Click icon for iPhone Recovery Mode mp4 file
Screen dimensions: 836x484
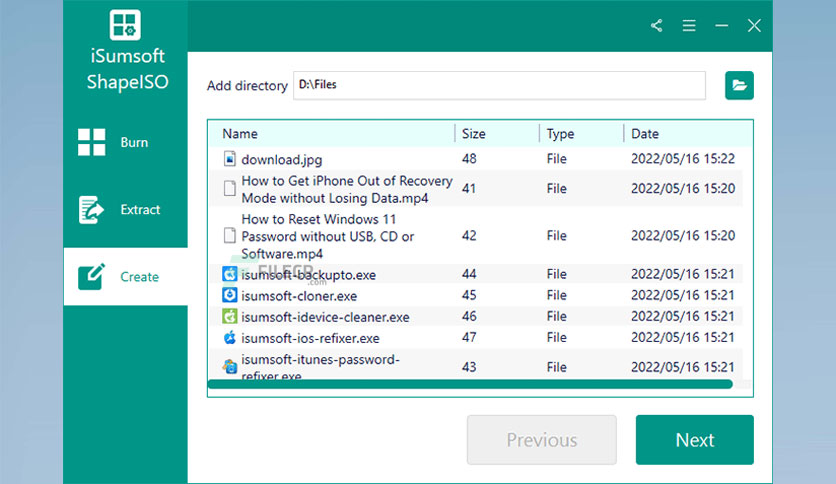pos(230,188)
